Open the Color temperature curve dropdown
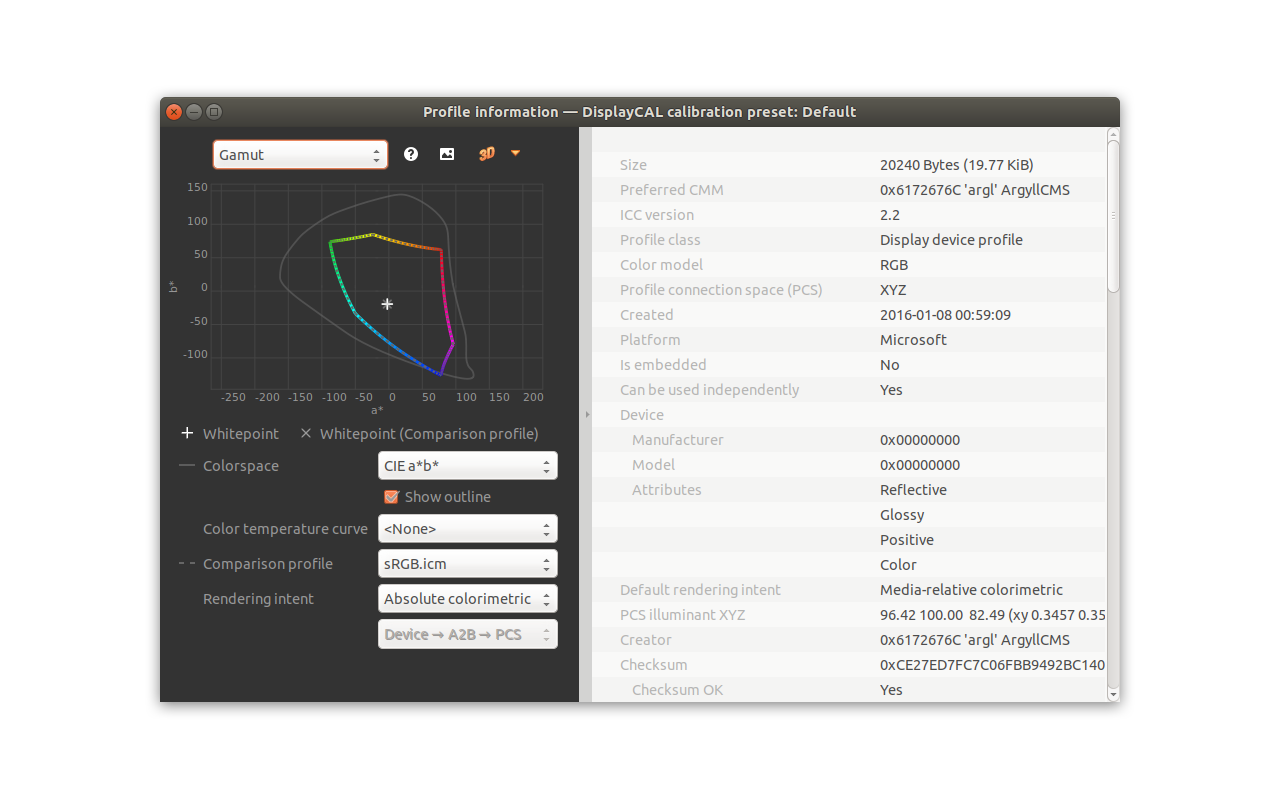Viewport: 1280px width, 800px height. 467,529
